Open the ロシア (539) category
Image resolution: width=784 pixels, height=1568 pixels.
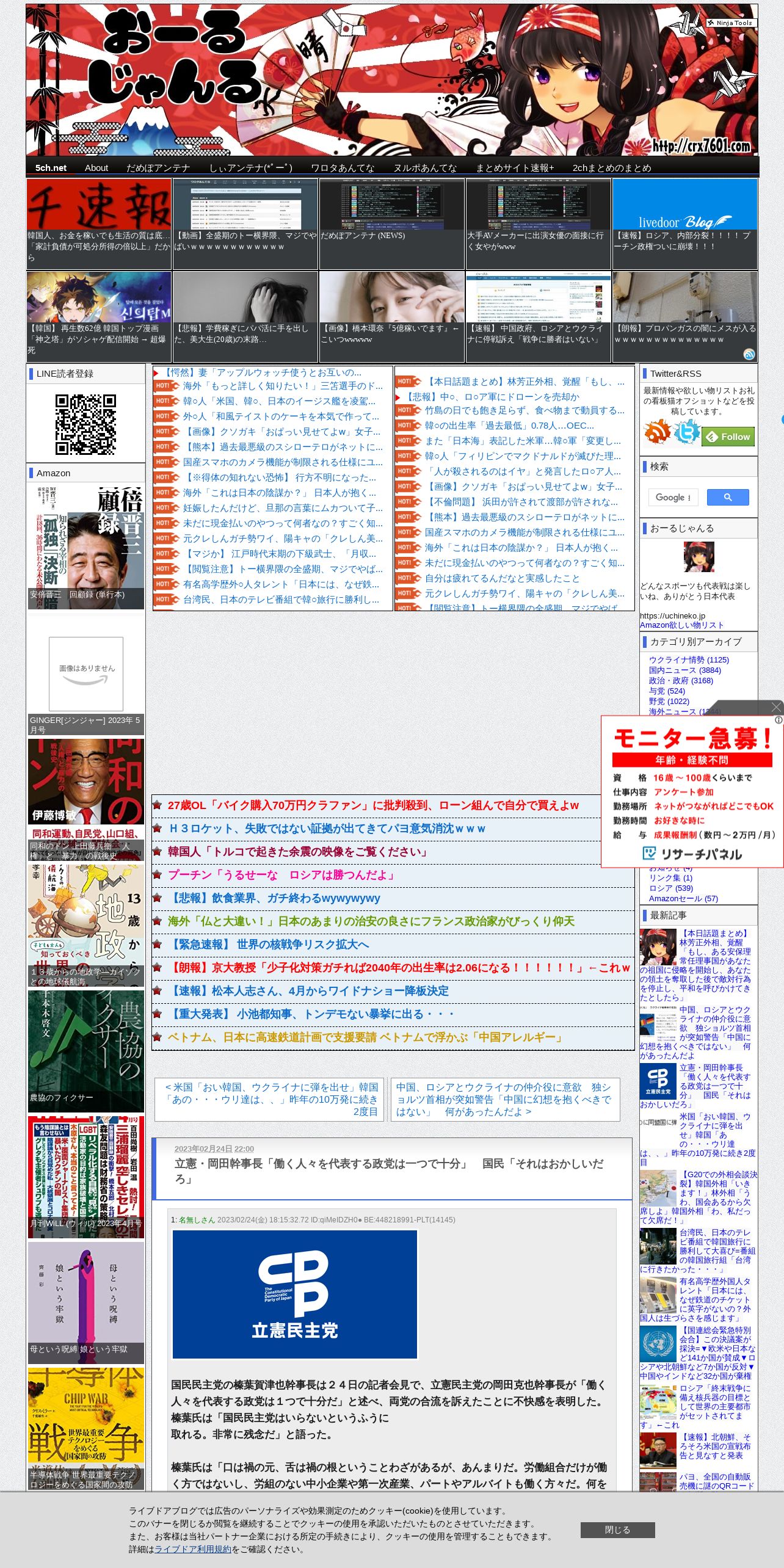point(670,888)
